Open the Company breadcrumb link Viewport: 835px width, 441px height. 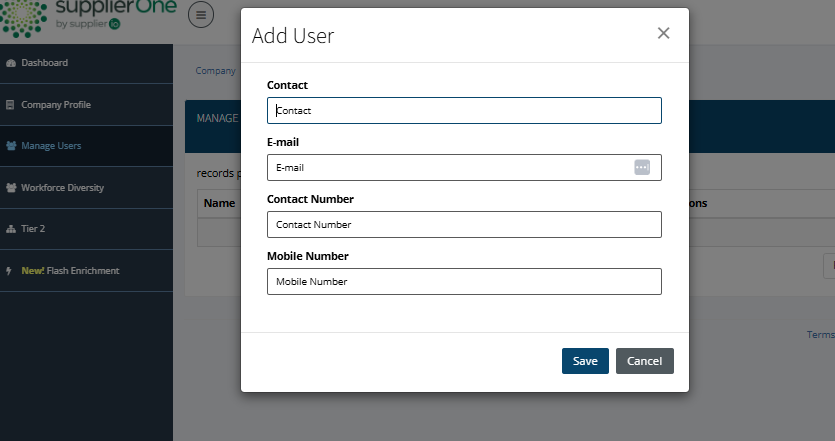click(215, 71)
